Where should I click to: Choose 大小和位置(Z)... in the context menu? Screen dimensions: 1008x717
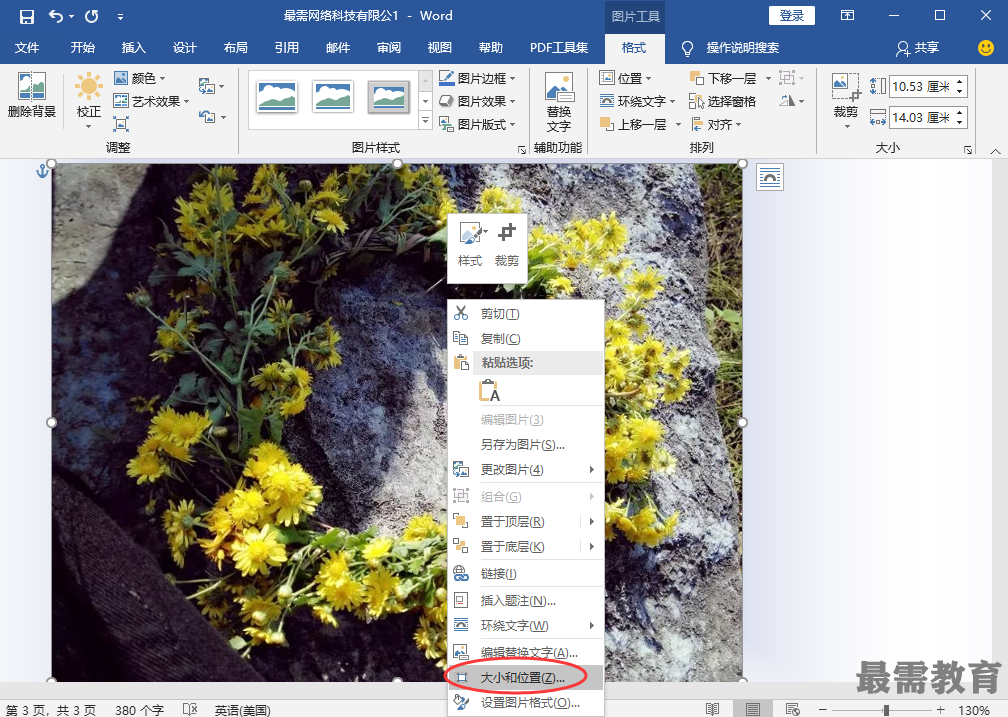point(526,678)
